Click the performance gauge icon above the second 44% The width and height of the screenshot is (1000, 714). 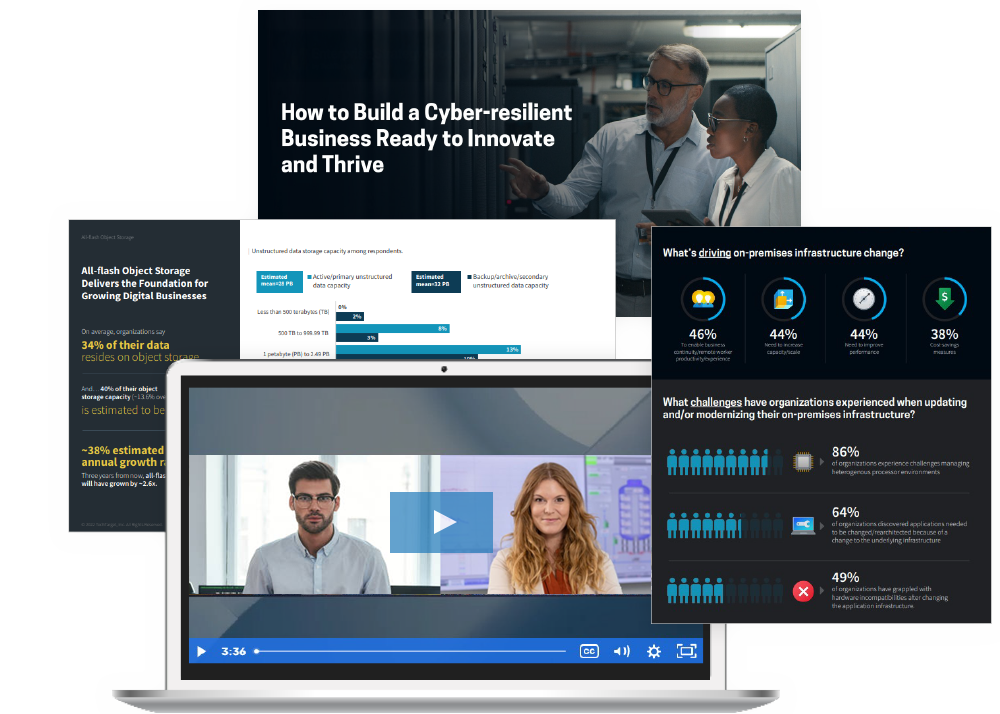(863, 298)
